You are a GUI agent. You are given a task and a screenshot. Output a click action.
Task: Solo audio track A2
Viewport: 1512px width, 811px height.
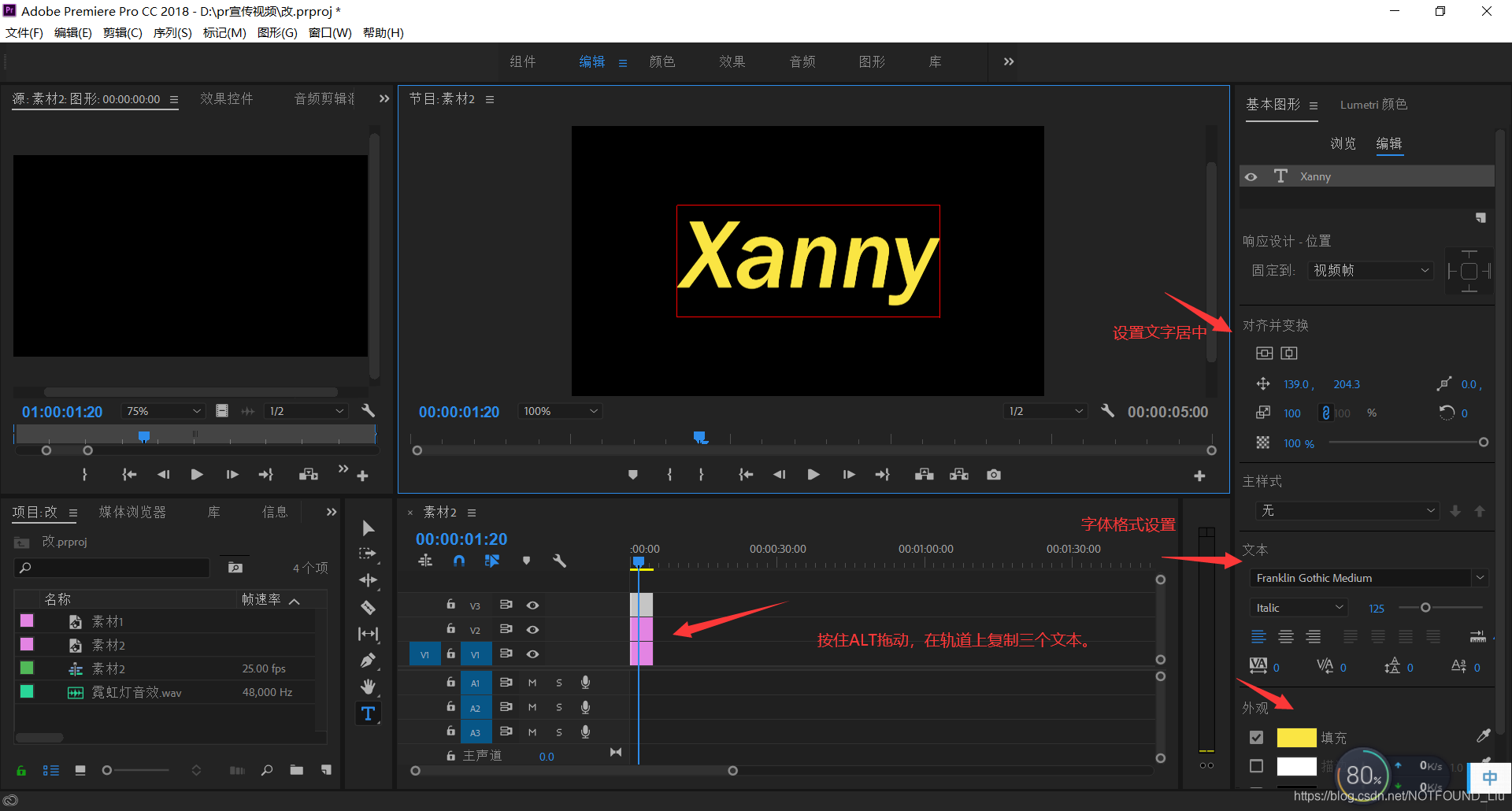(x=559, y=707)
